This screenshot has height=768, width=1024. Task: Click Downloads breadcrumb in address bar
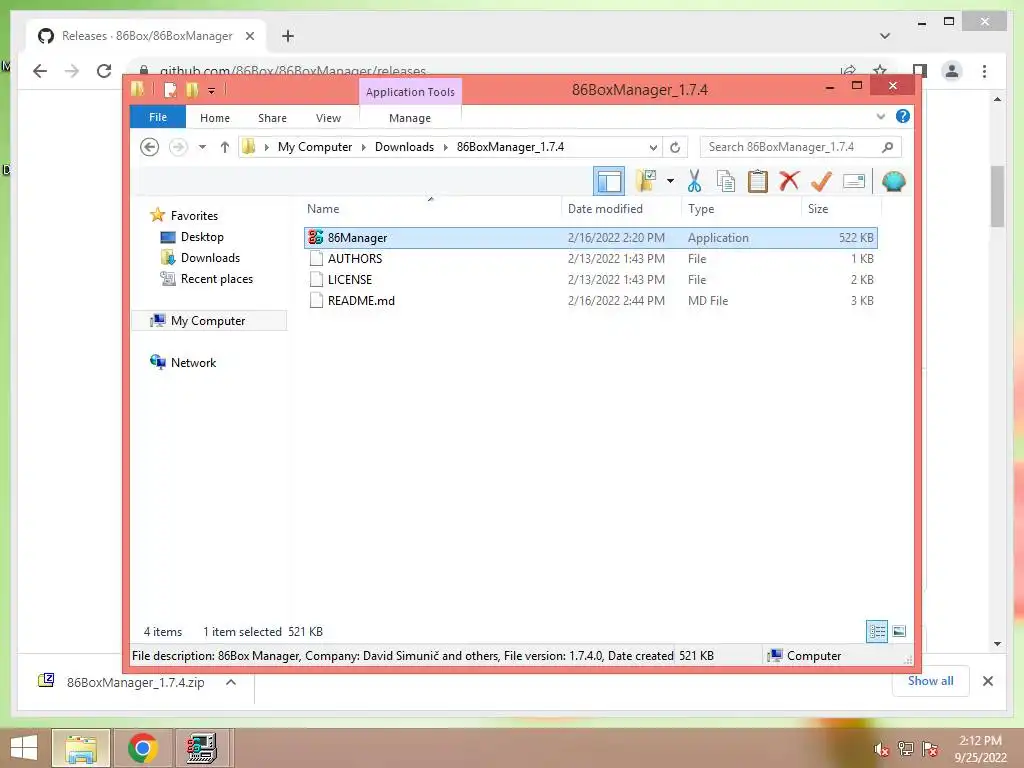click(x=404, y=147)
